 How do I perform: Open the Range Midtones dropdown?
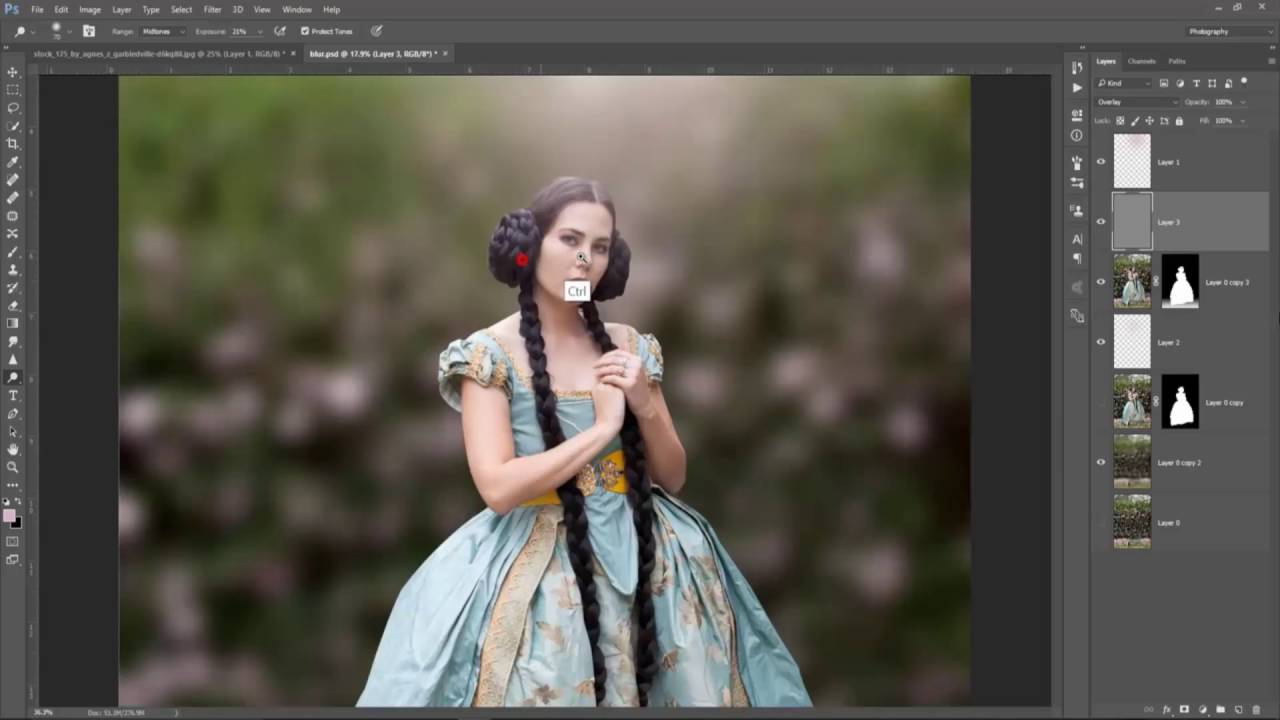pos(162,31)
